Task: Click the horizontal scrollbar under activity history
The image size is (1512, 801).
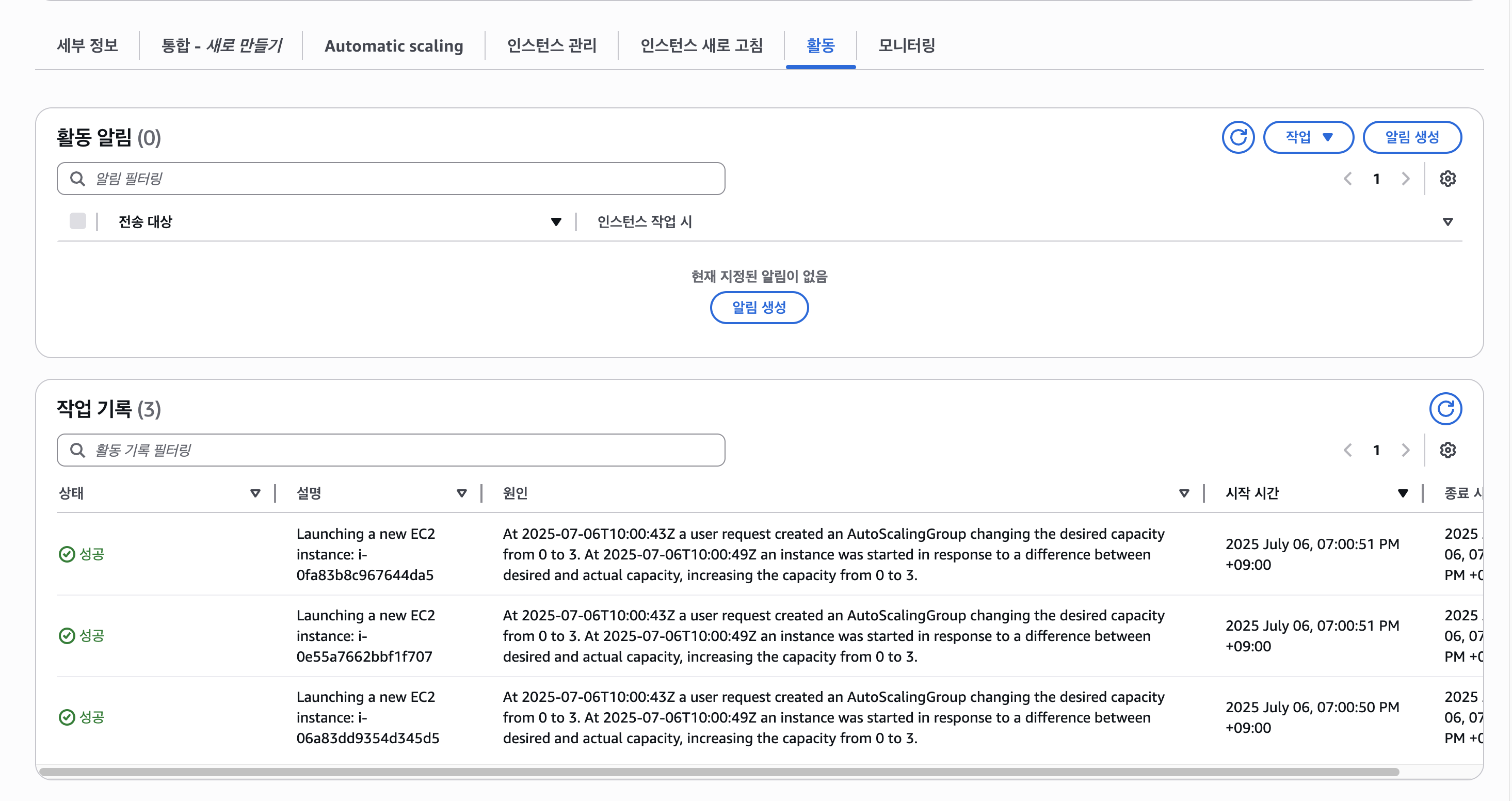Action: click(719, 772)
